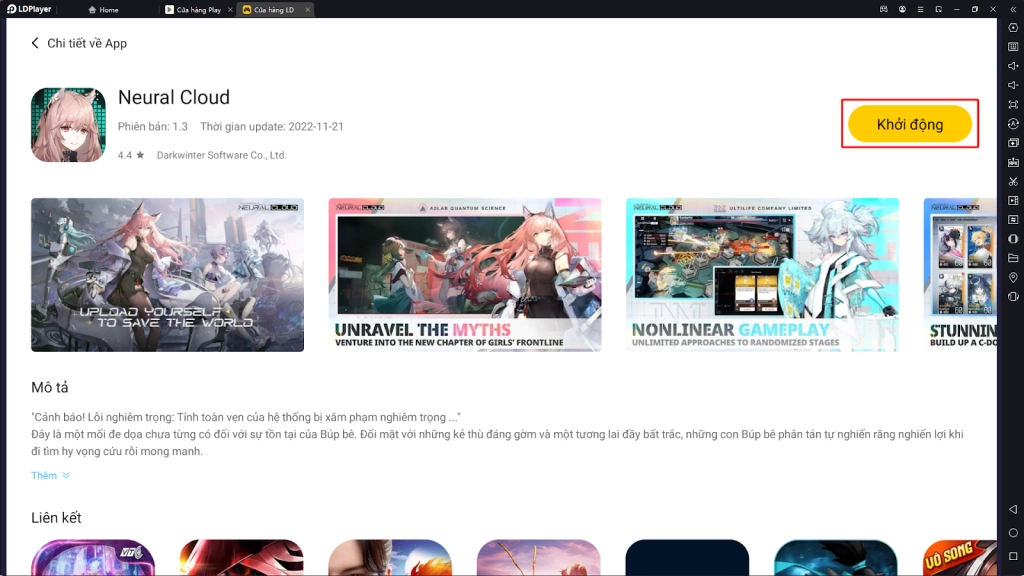Screen dimensions: 1024x576
Task: Enter small window mode from the title bar
Action: pos(940,8)
